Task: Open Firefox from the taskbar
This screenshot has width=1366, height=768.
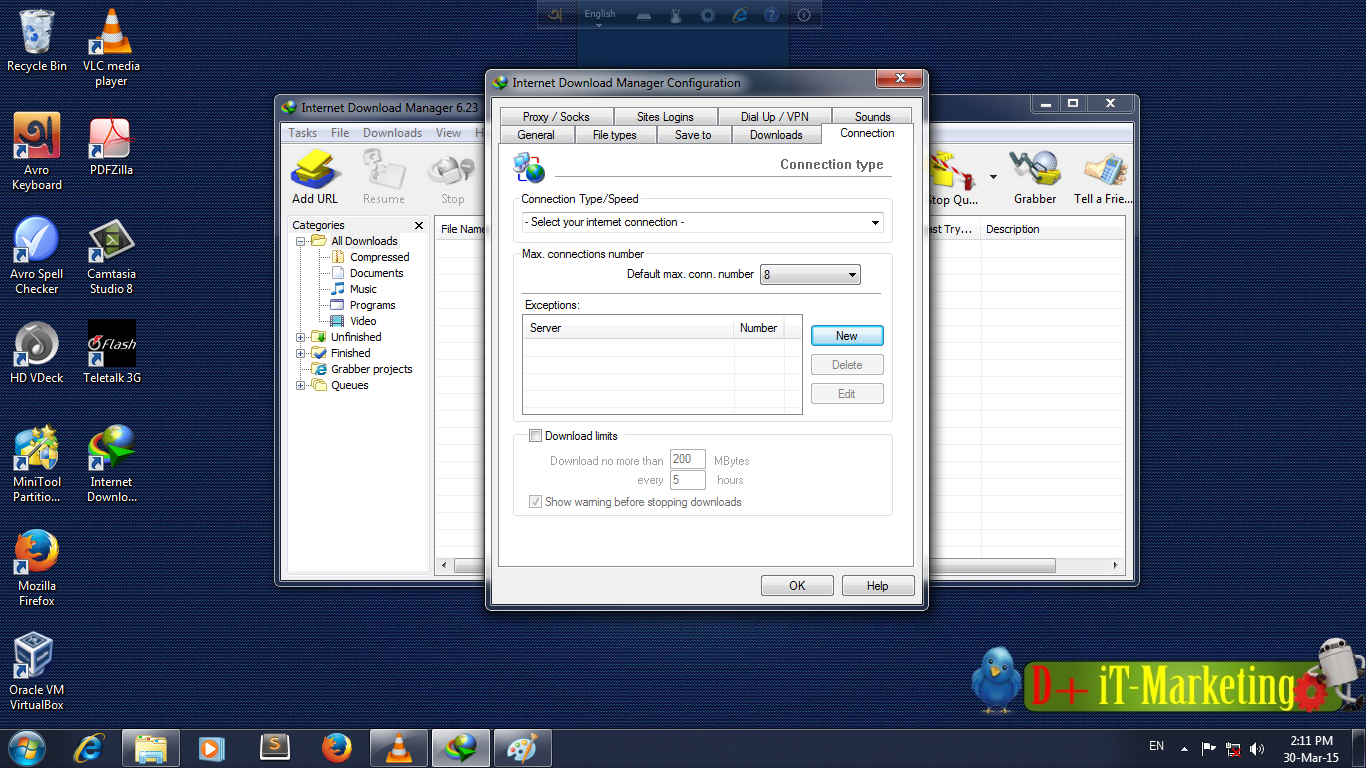Action: click(337, 747)
